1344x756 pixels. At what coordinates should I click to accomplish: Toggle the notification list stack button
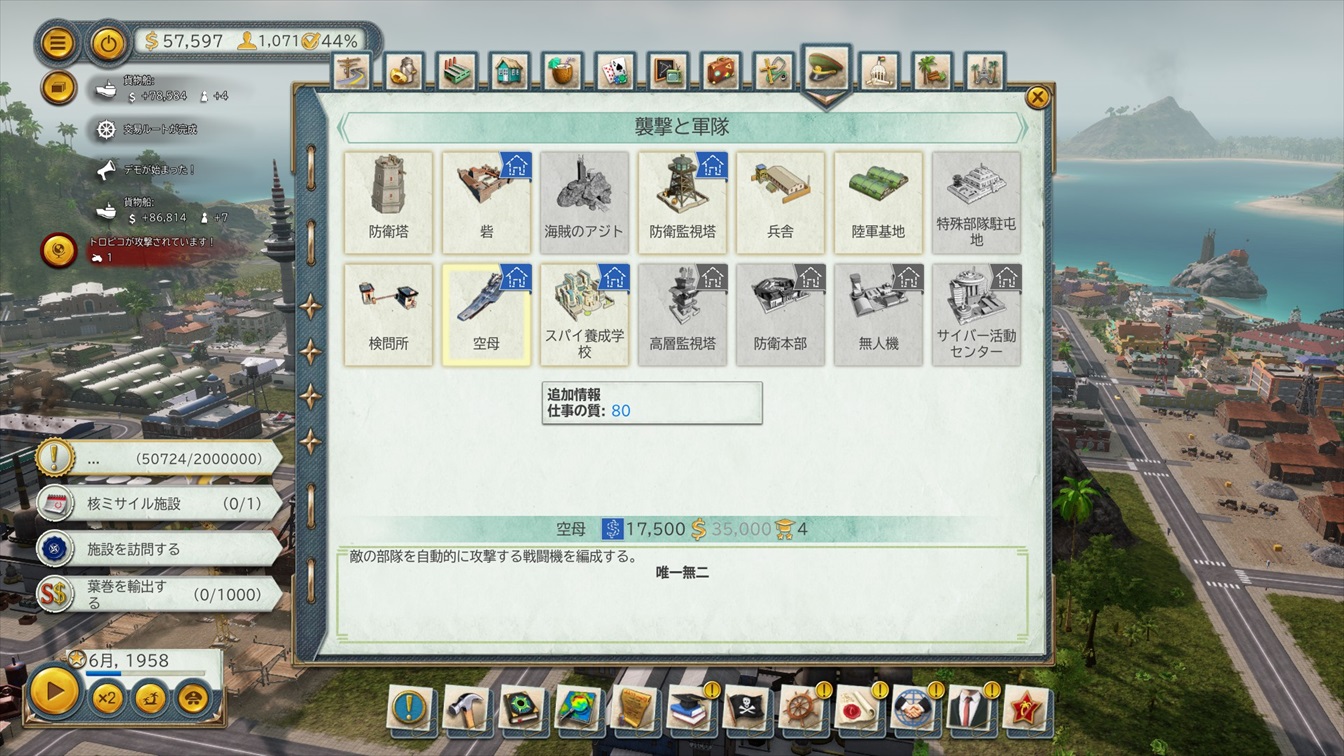pos(59,88)
